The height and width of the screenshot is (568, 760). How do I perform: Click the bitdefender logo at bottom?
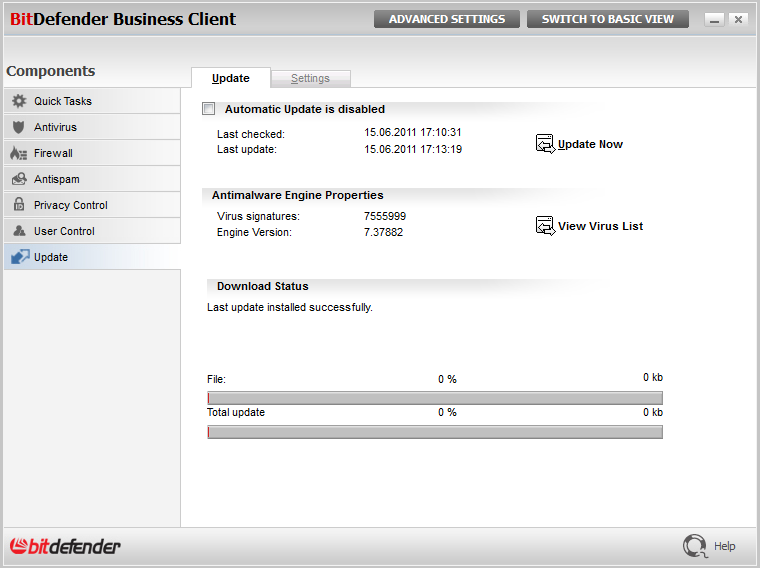[65, 546]
